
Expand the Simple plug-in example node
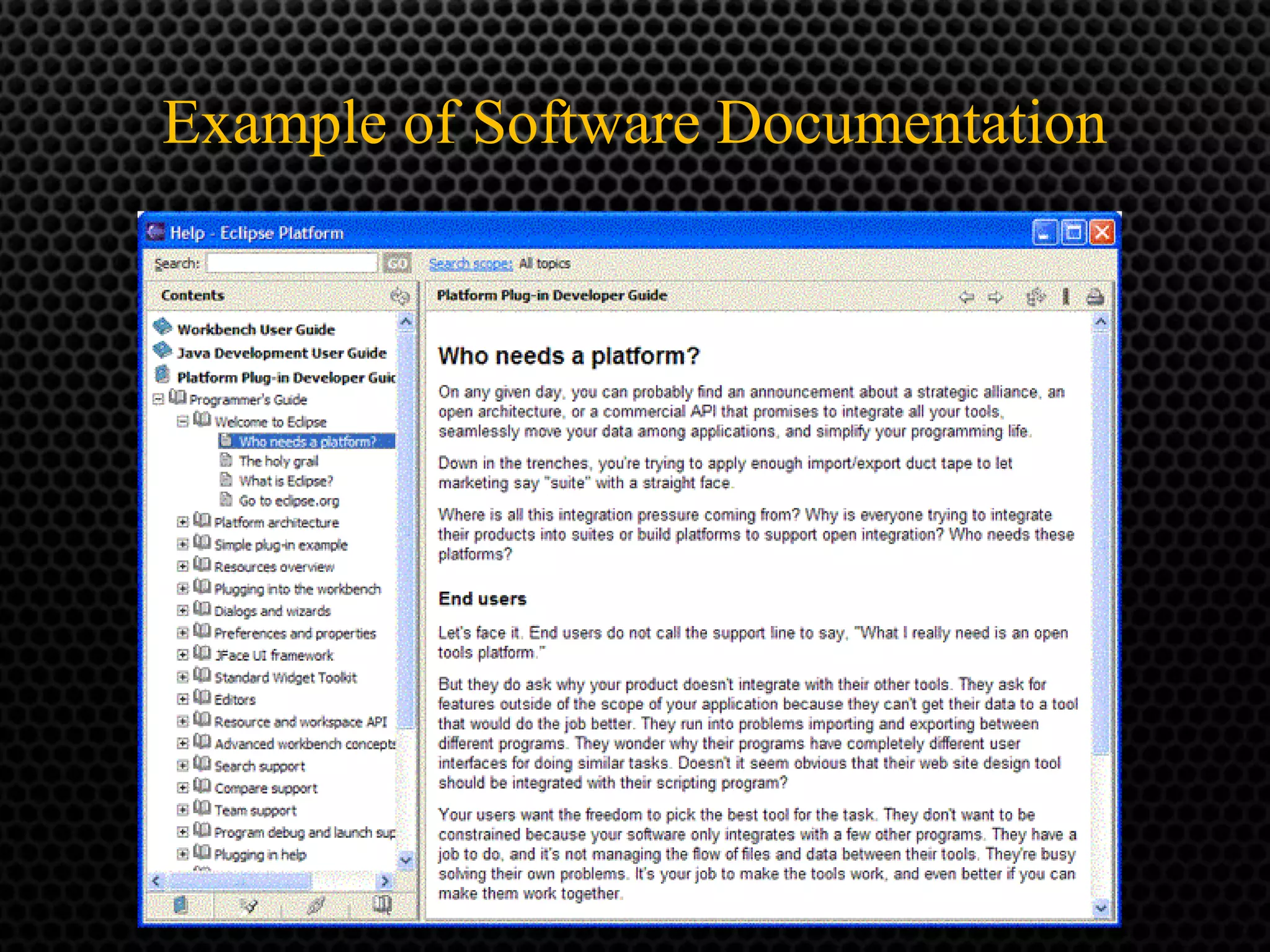click(x=182, y=544)
